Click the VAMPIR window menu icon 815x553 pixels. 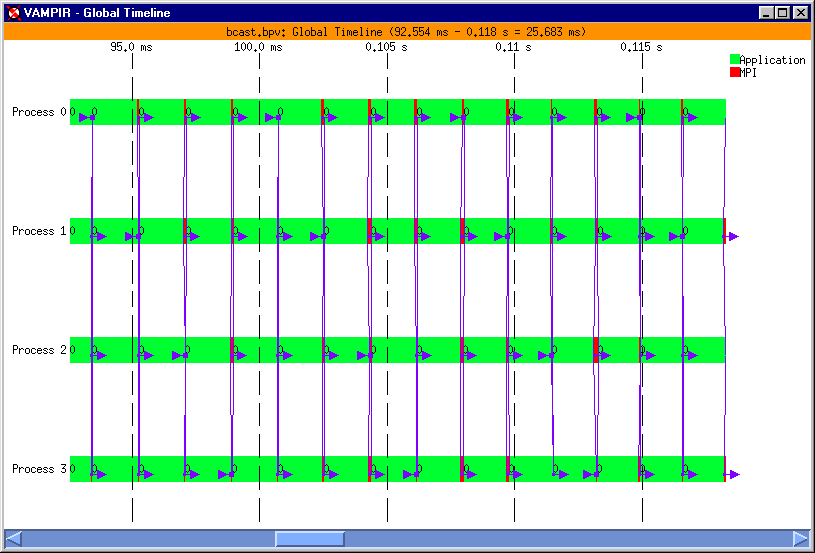[x=14, y=13]
